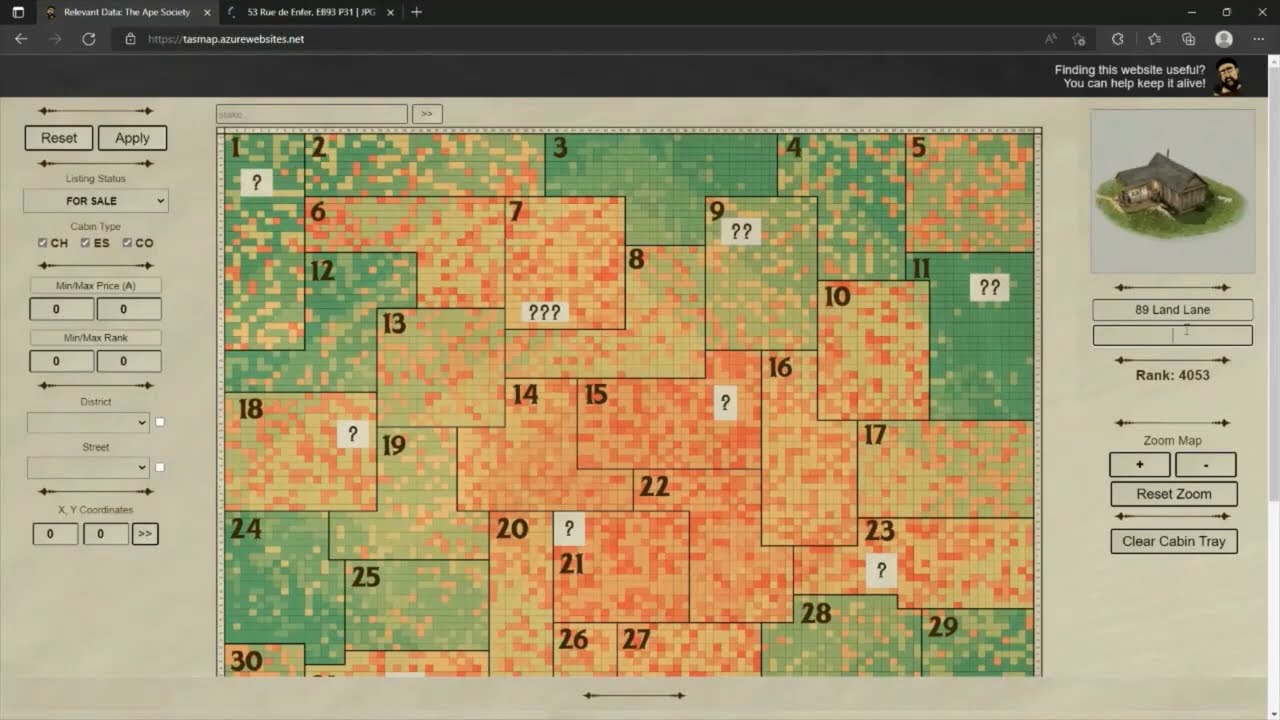
Task: Click the Reset Zoom button
Action: (x=1174, y=494)
